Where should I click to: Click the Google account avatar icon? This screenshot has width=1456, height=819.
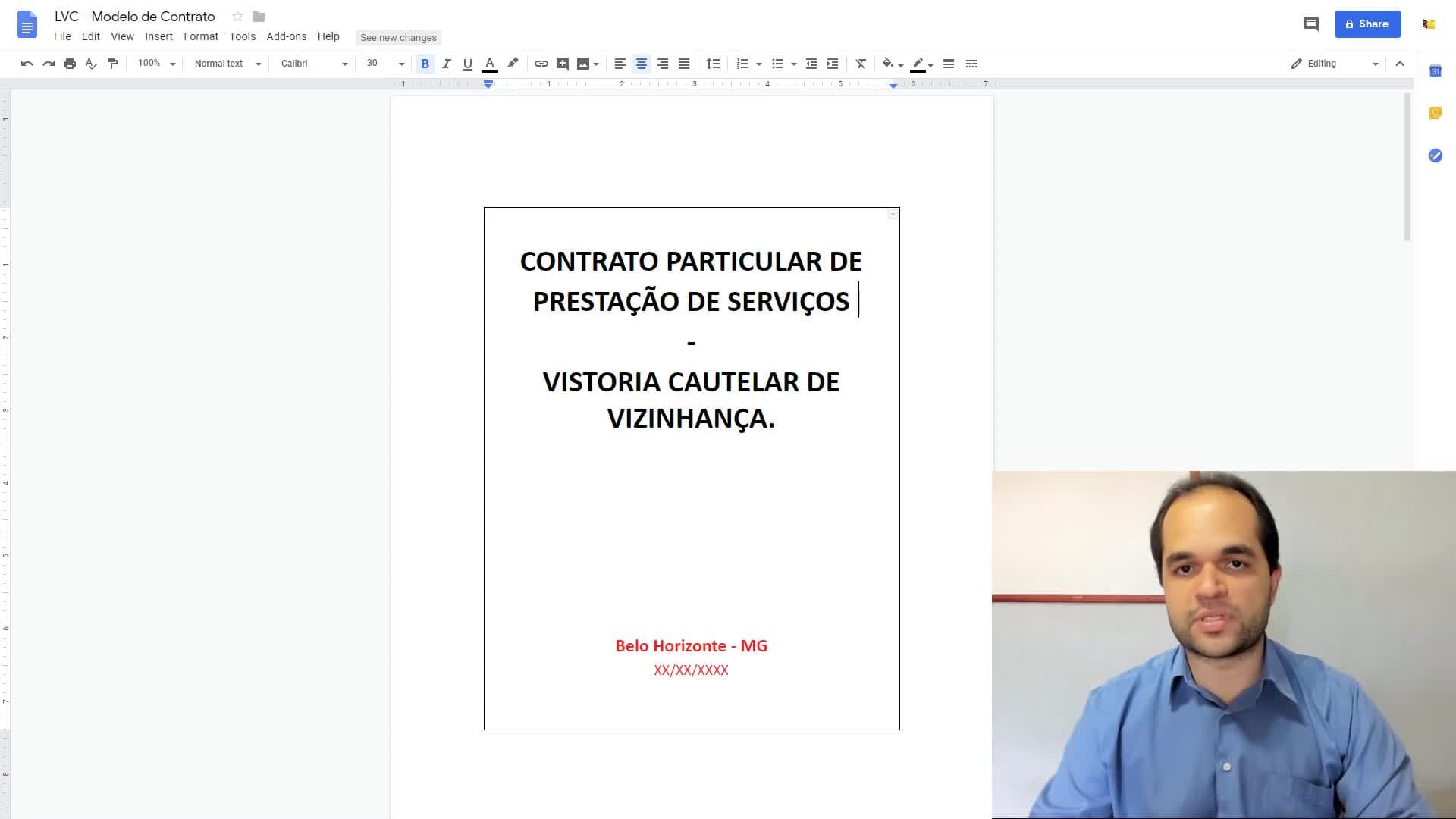click(1429, 24)
